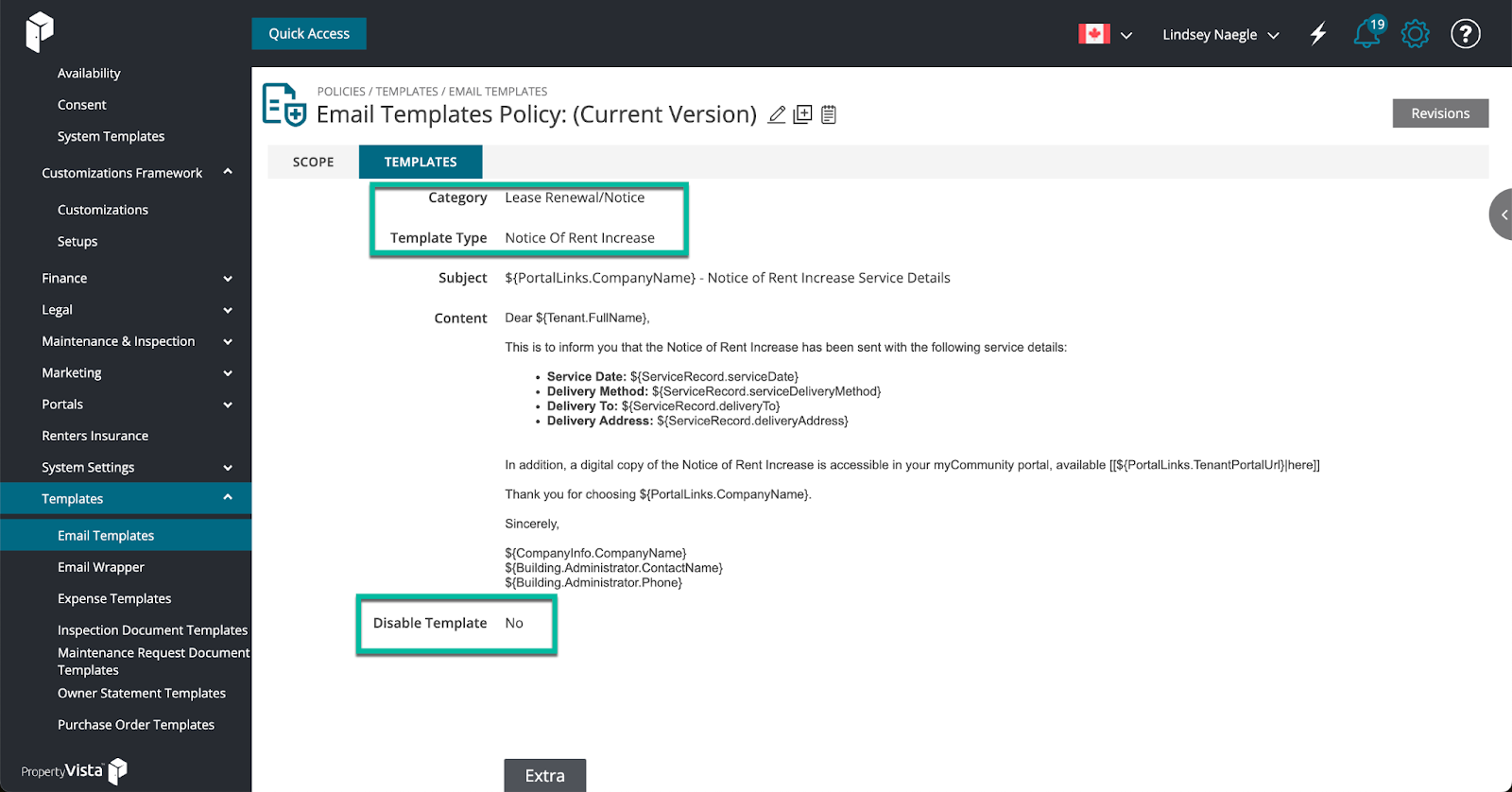Open Email Wrapper in the sidebar
The height and width of the screenshot is (792, 1512).
(101, 567)
